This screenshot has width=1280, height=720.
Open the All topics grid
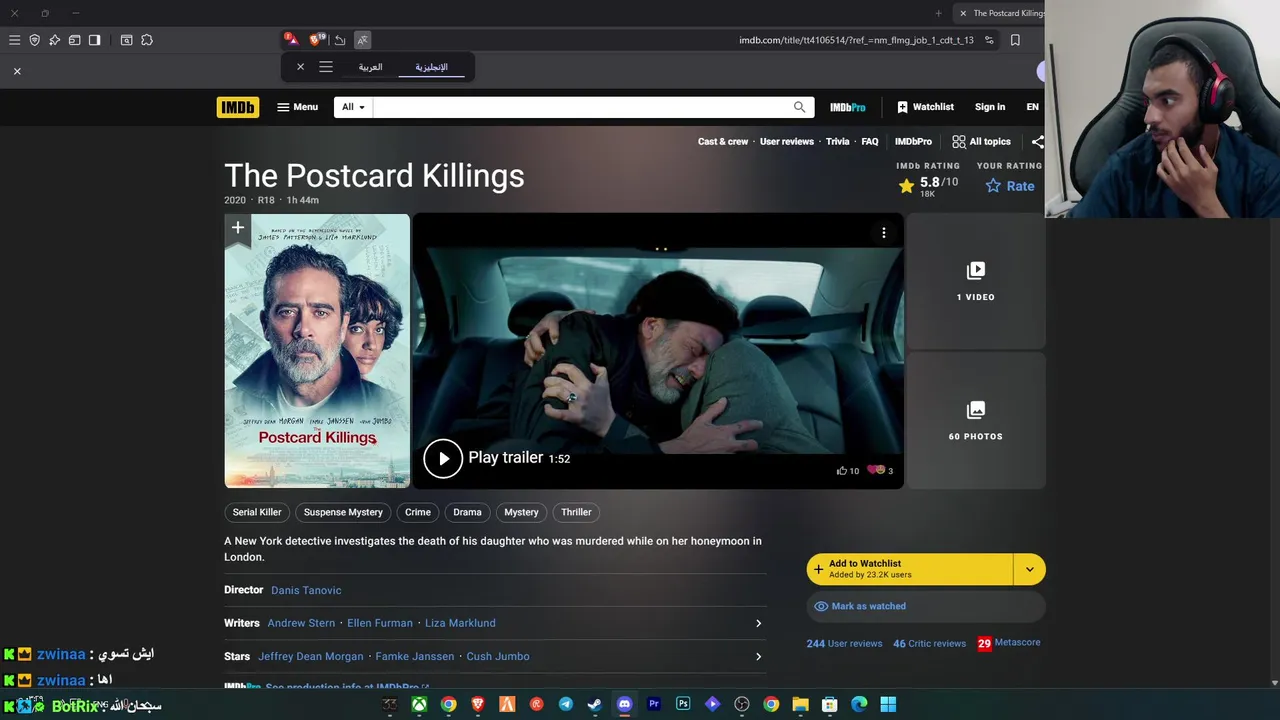981,142
